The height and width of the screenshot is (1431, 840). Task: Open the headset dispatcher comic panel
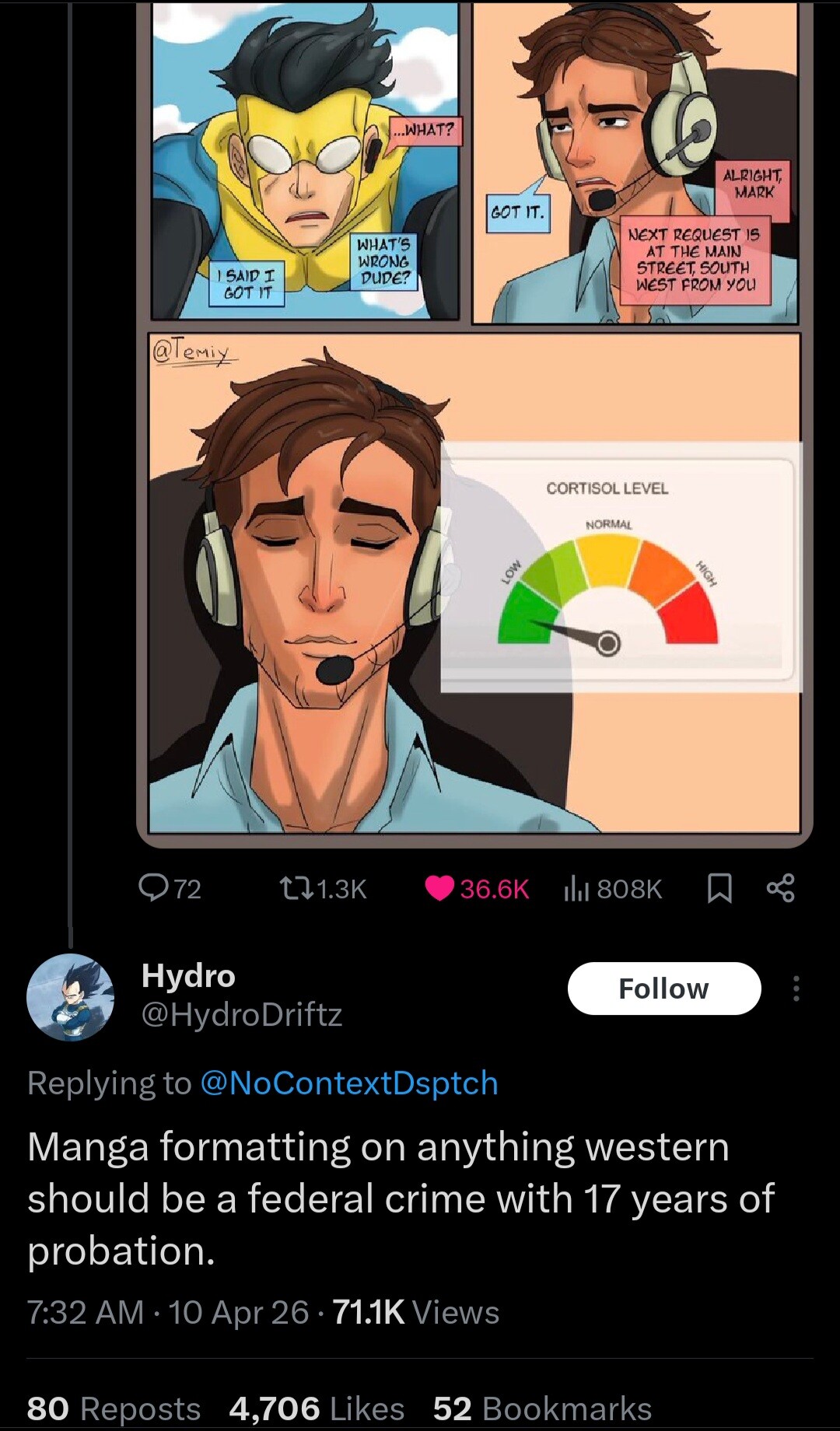635,162
